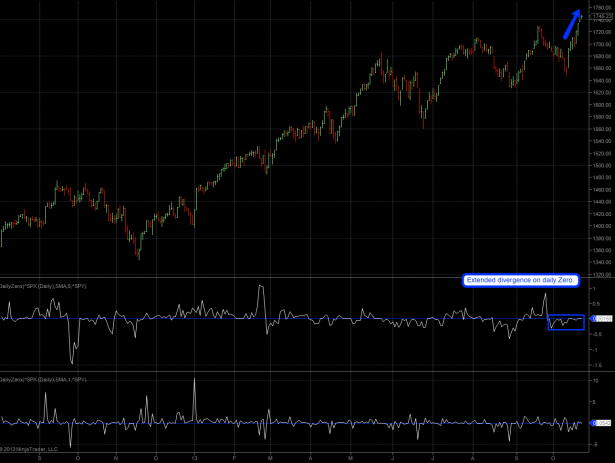Click the 1360.00 price axis label
This screenshot has height=463, width=615.
(602, 250)
